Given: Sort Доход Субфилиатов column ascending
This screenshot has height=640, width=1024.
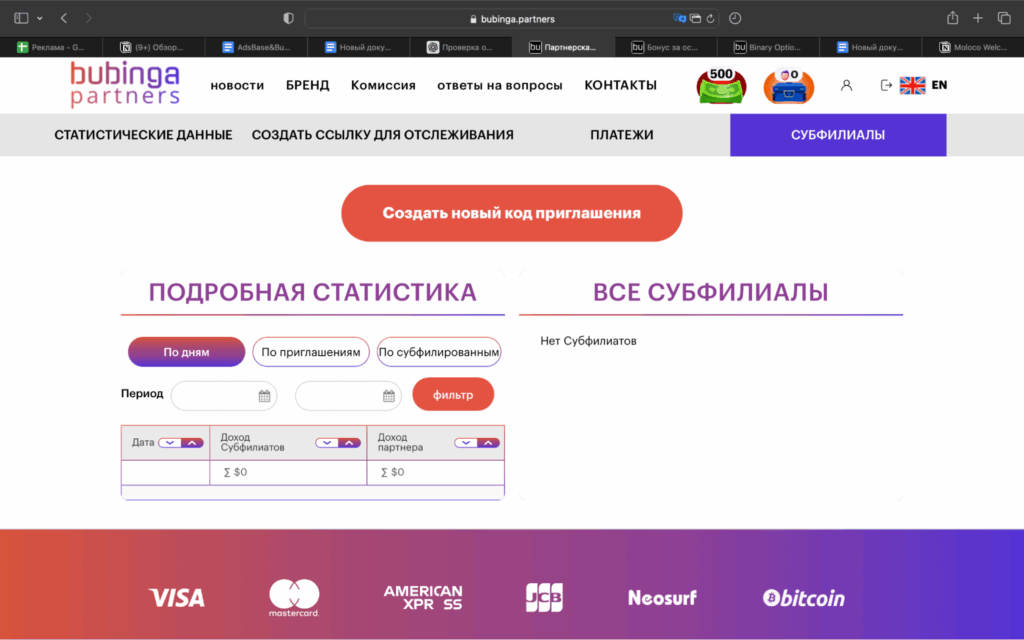Looking at the screenshot, I should click(349, 443).
